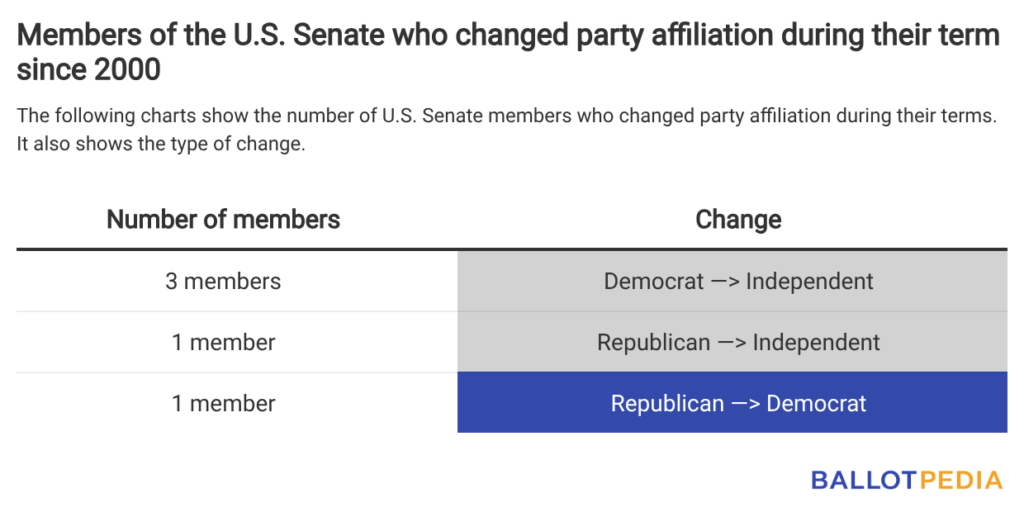Click "1 member" in the Republican to Democrat row
This screenshot has height=512, width=1024.
[x=223, y=403]
